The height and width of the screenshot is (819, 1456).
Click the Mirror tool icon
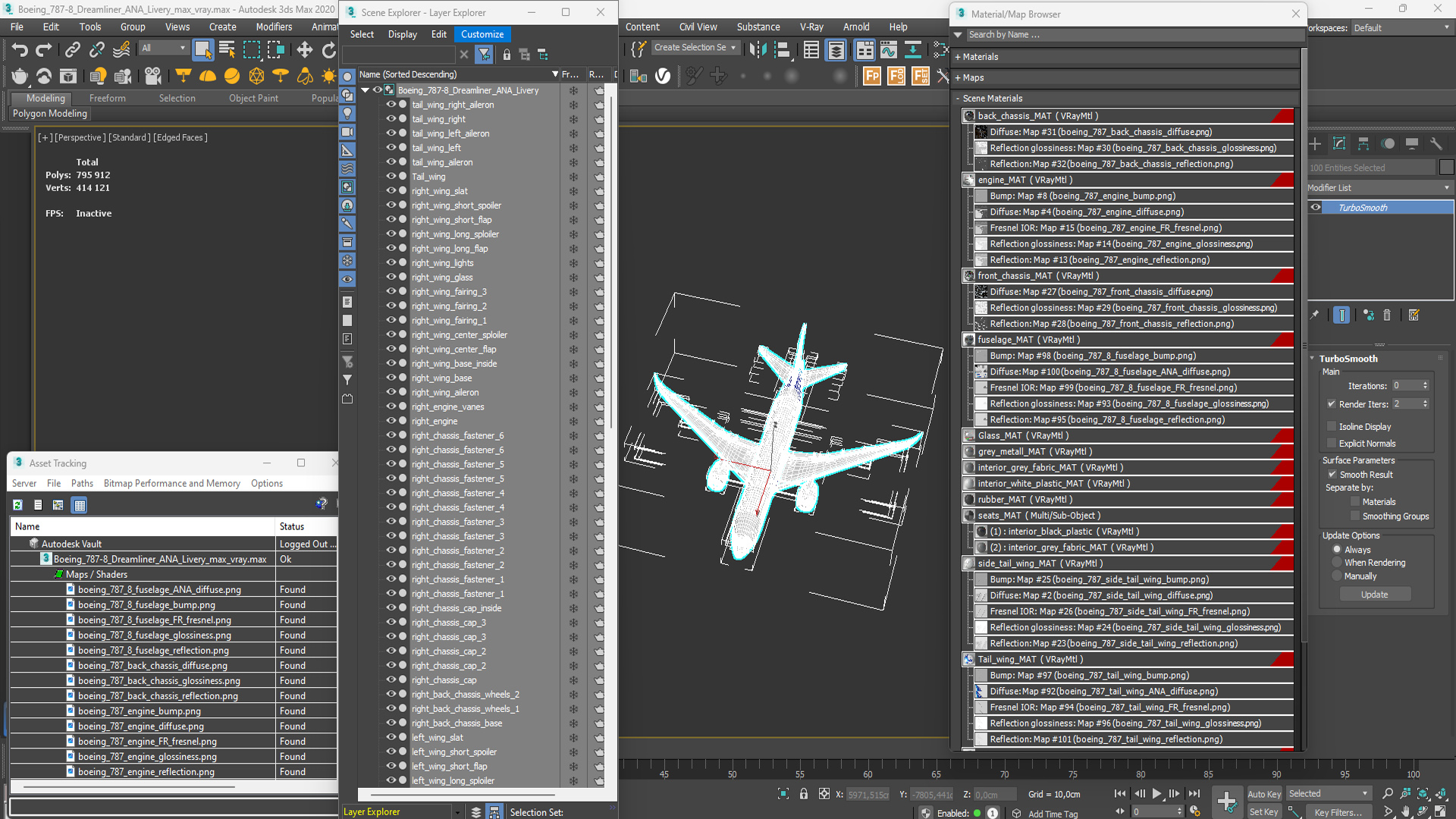[758, 50]
